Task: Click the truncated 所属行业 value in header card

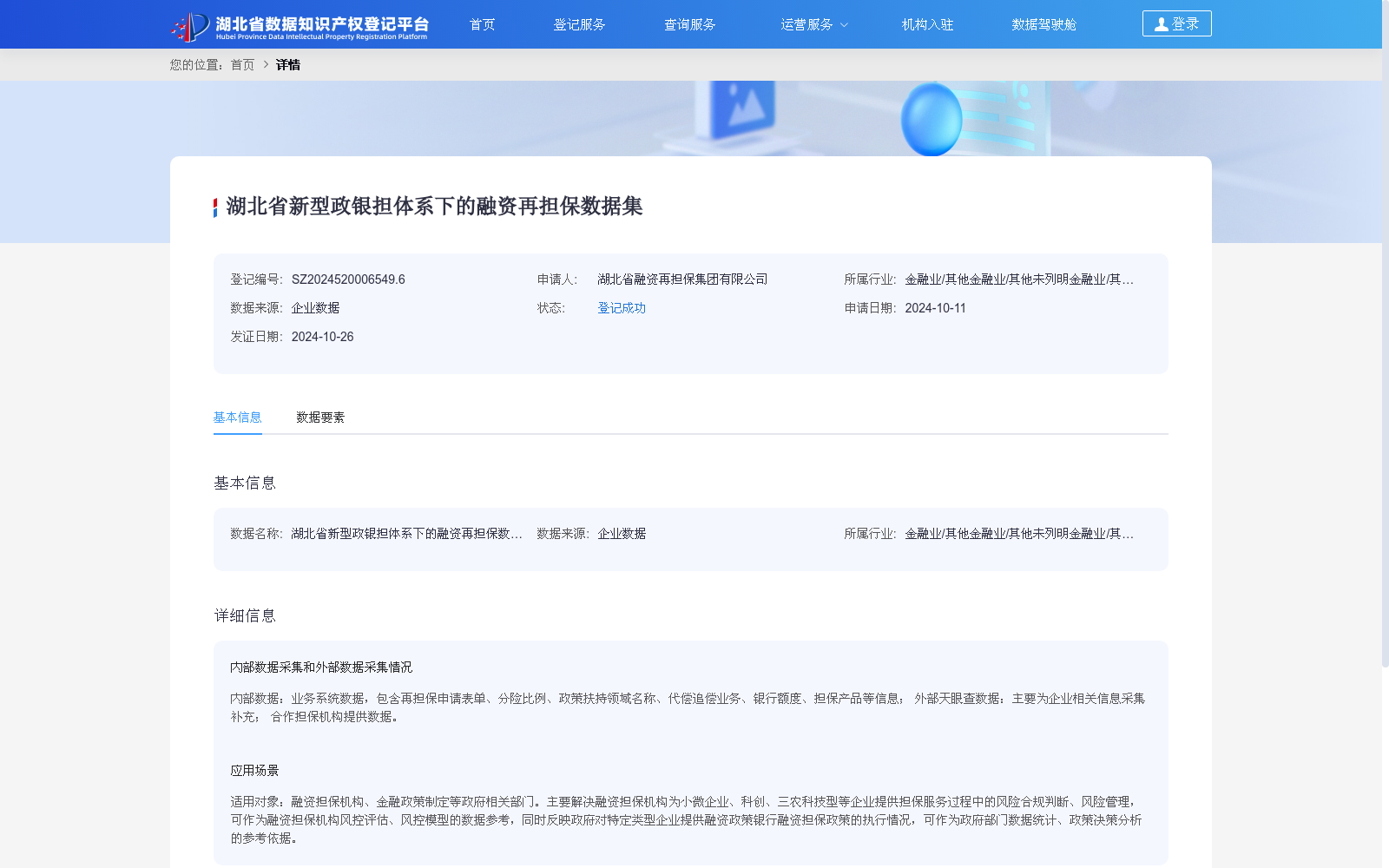Action: [1019, 279]
